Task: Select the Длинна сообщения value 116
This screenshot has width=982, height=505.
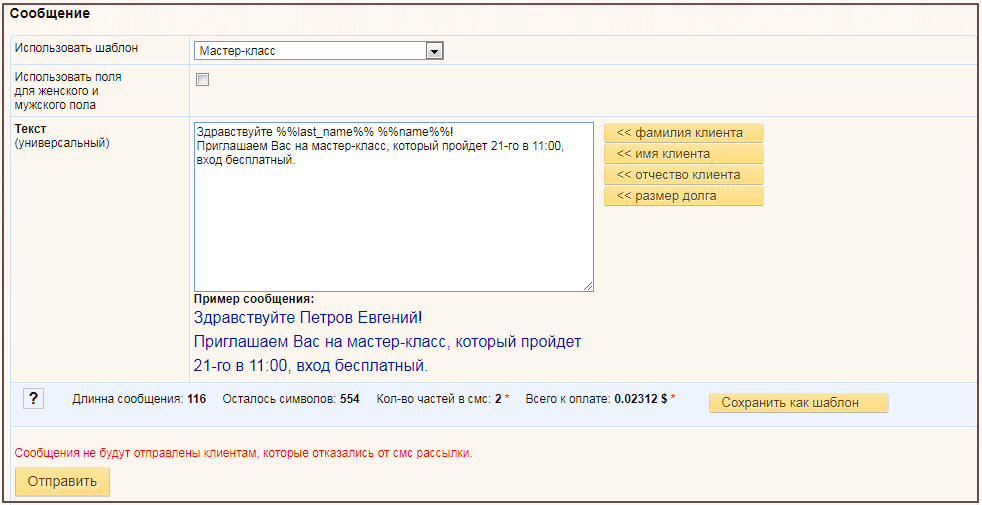Action: 196,399
